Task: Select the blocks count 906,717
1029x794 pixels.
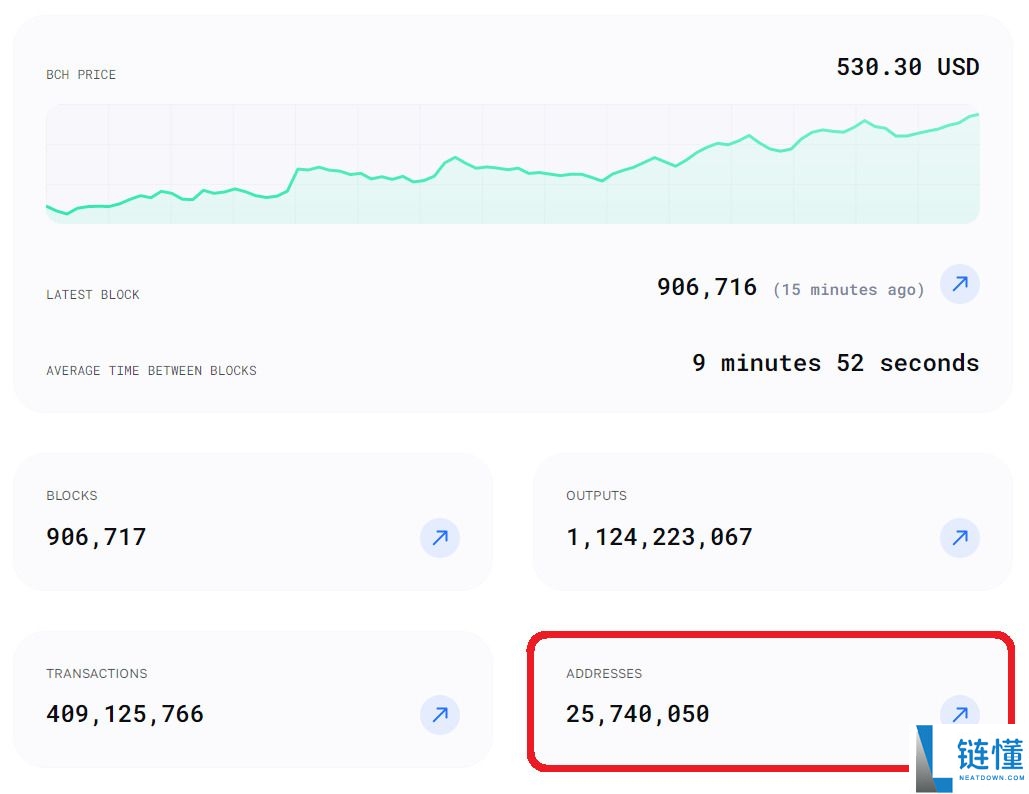Action: click(96, 537)
